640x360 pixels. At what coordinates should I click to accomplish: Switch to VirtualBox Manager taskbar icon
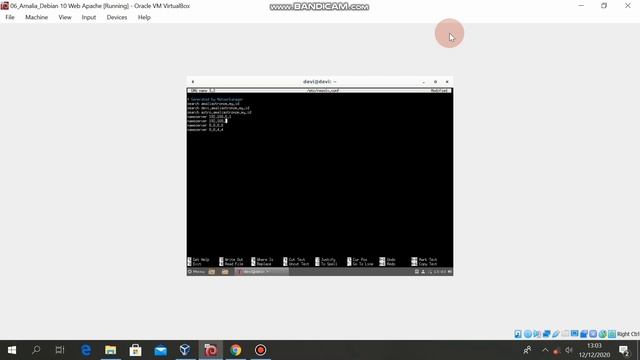tap(185, 350)
